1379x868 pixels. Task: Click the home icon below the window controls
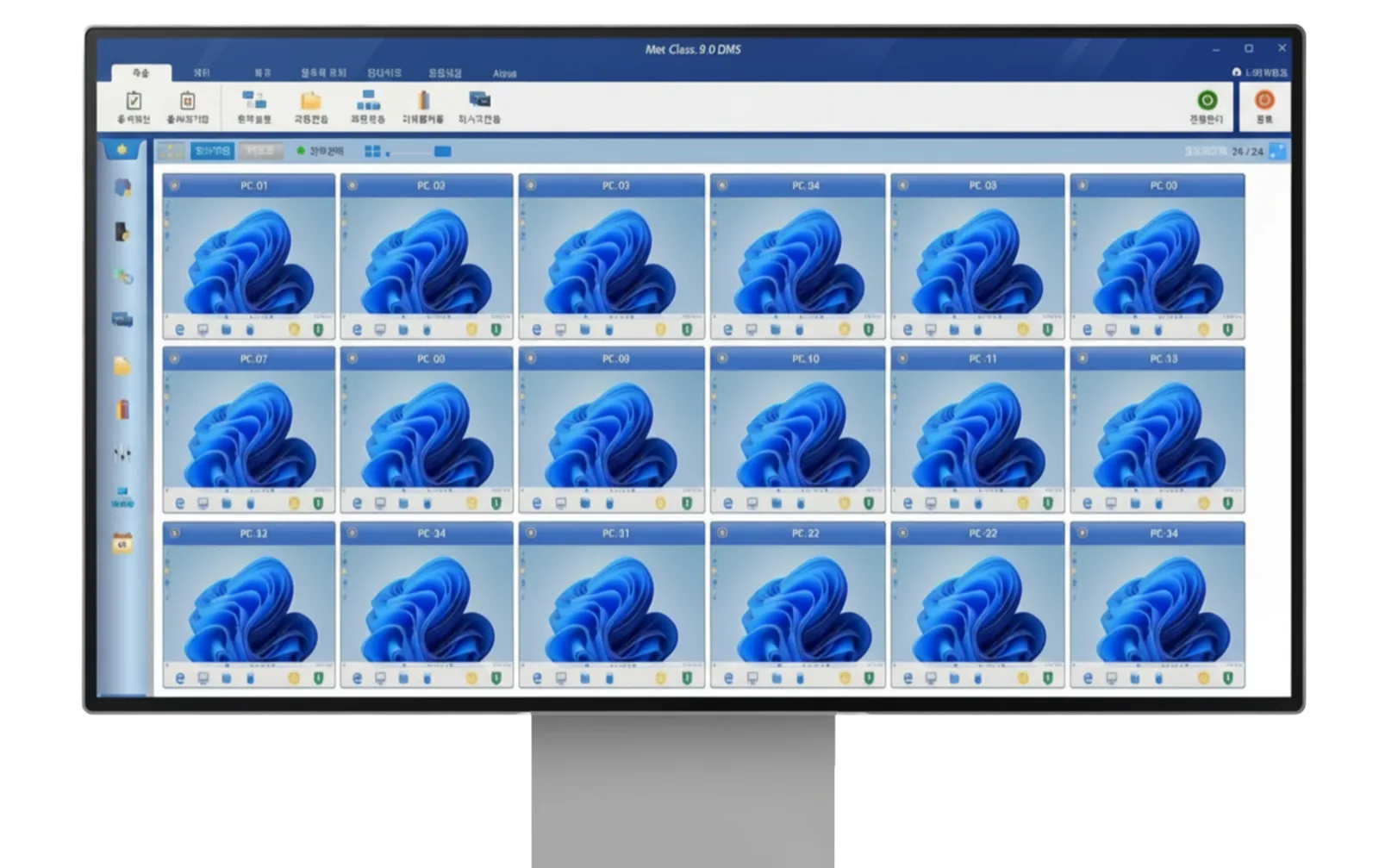pos(1237,72)
